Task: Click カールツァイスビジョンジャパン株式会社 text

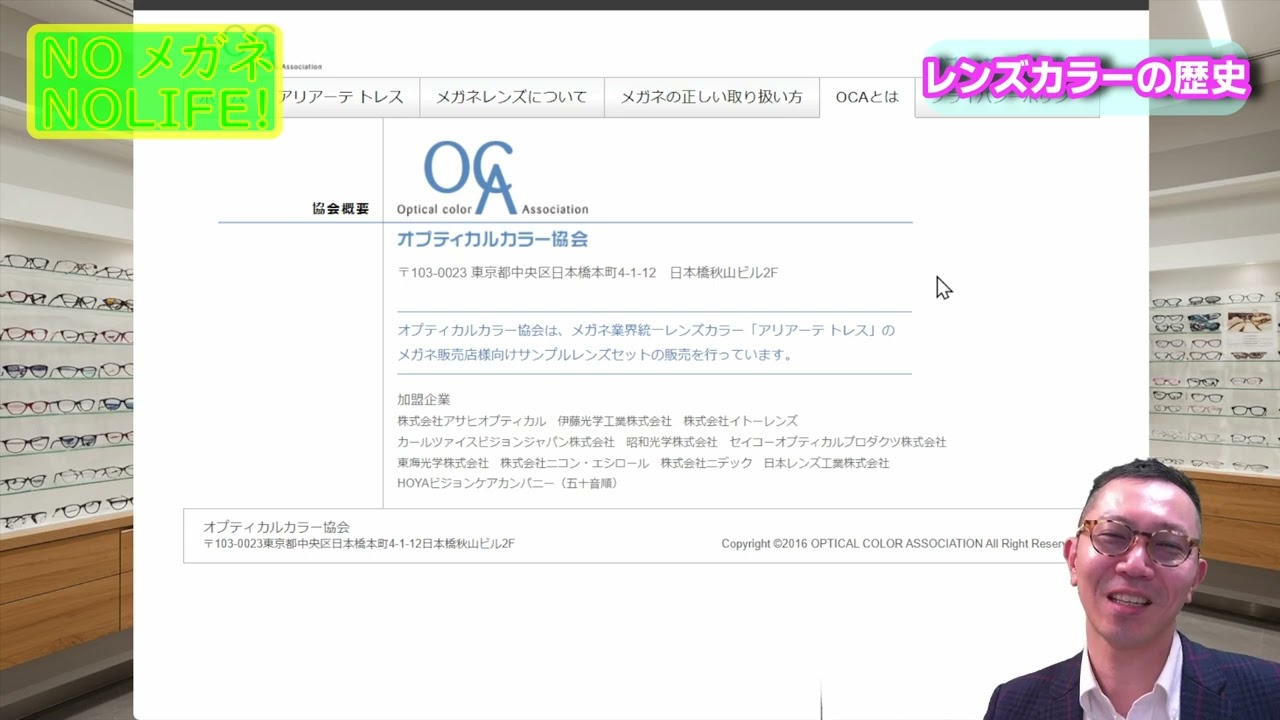Action: (x=506, y=442)
